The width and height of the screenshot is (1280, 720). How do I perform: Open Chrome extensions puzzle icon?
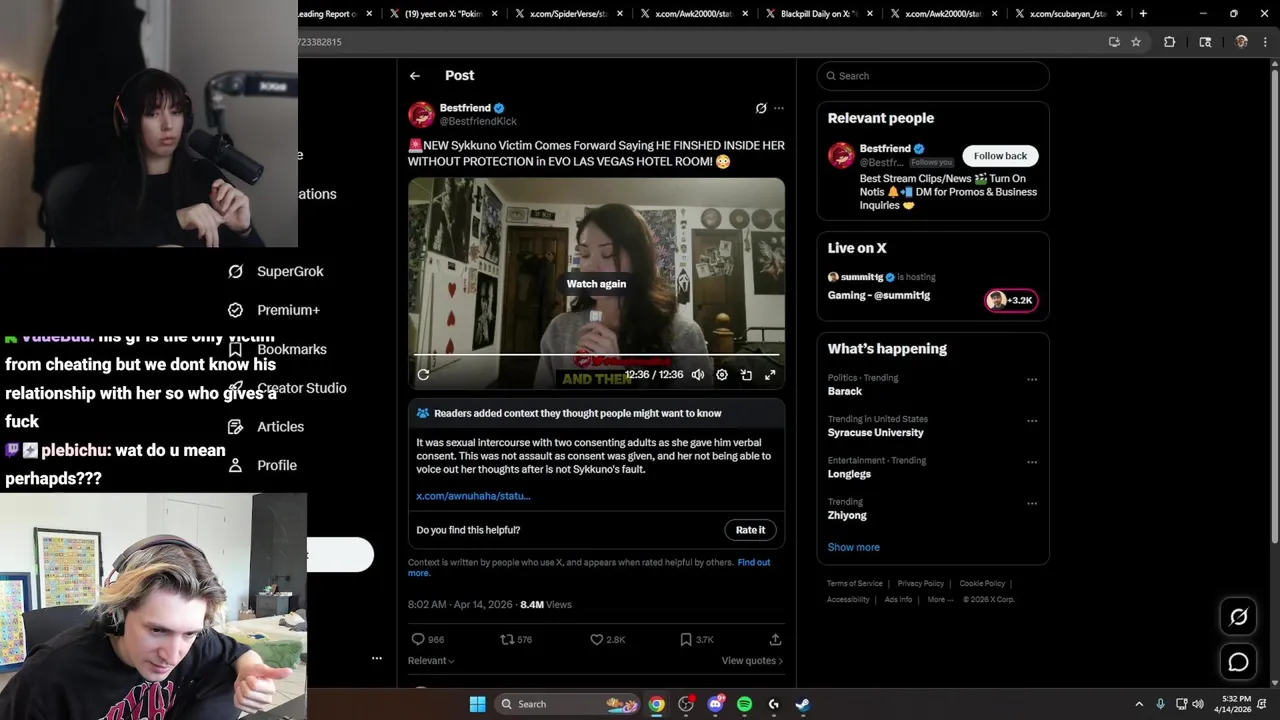click(1169, 42)
